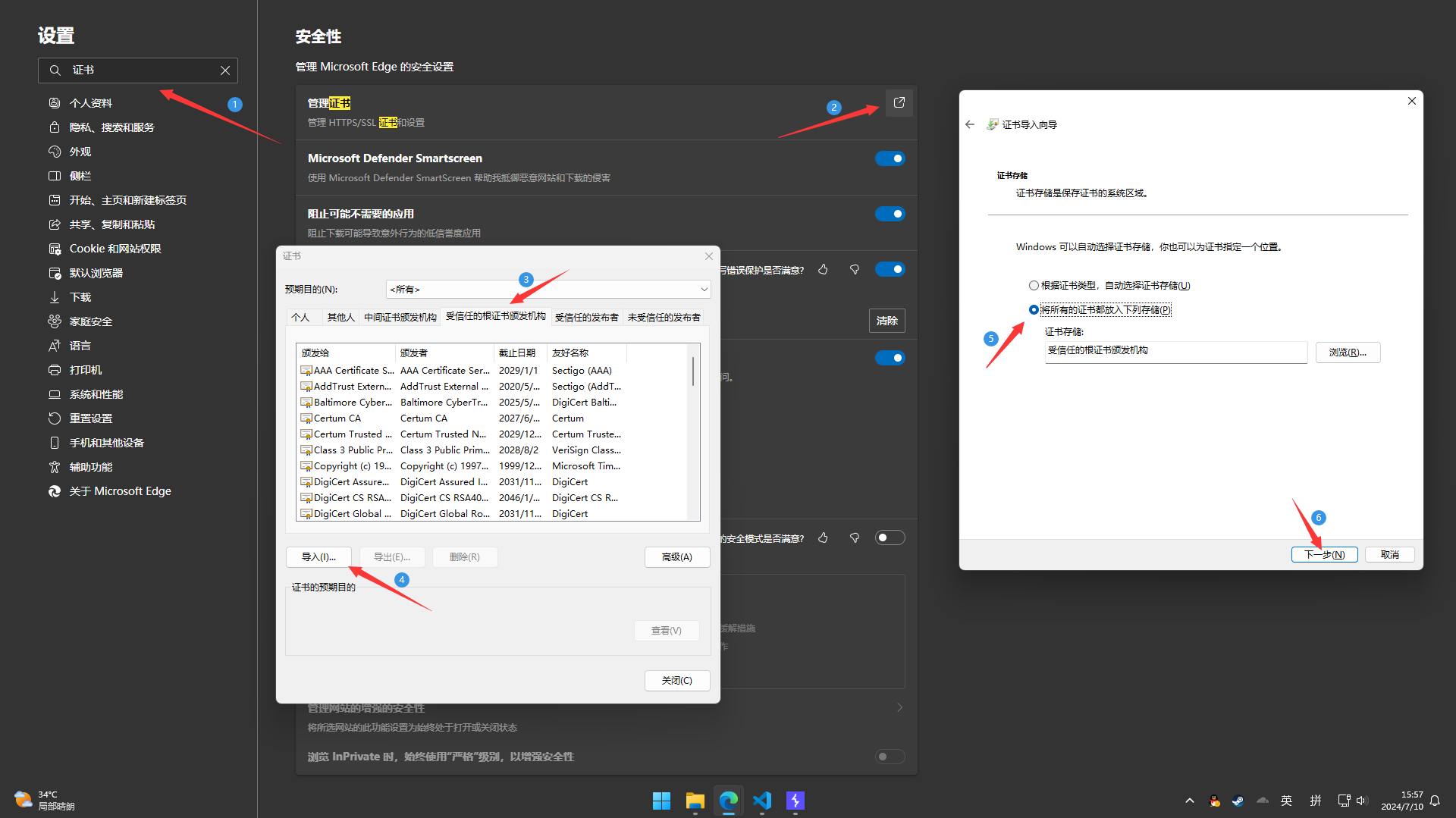The image size is (1456, 818).
Task: Select the Certum CA certificate row
Action: pyautogui.click(x=337, y=418)
